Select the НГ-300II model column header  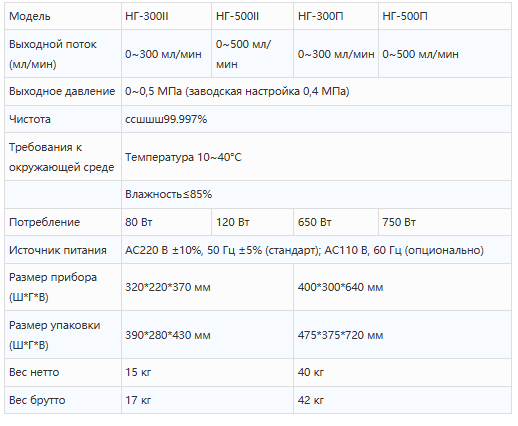pyautogui.click(x=166, y=16)
